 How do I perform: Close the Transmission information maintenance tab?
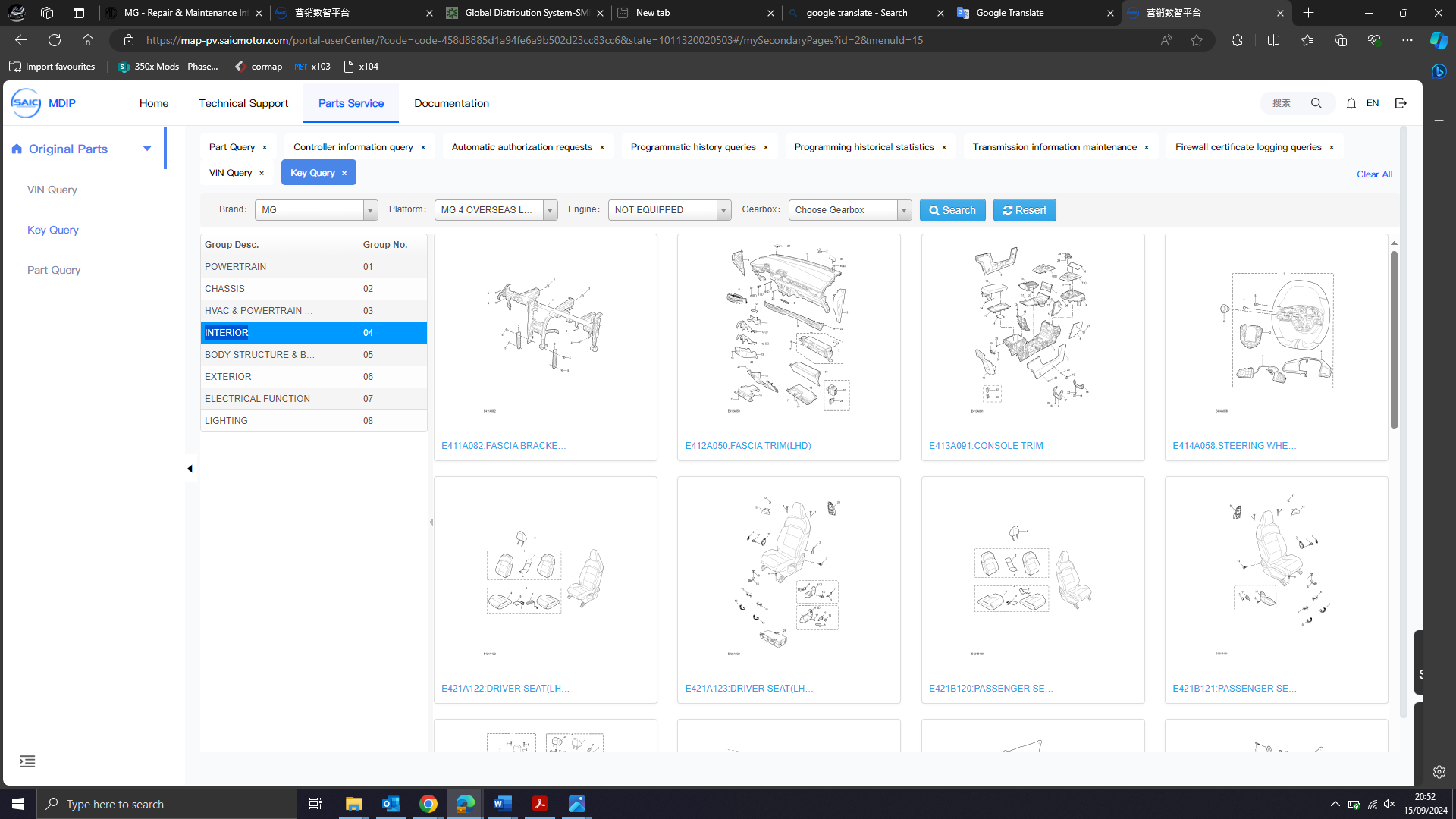[x=1147, y=147]
